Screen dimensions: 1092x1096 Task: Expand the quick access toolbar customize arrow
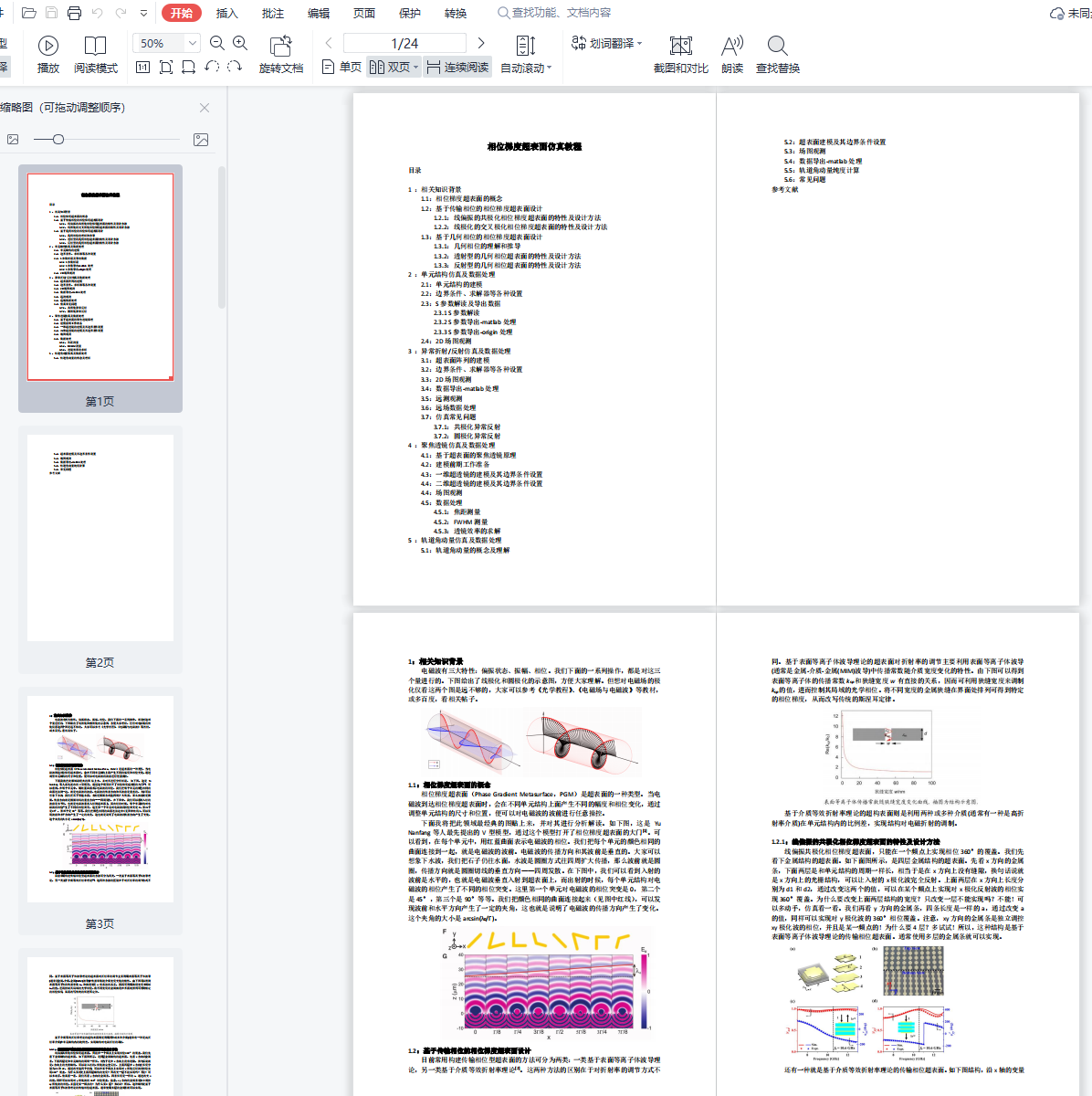point(143,14)
